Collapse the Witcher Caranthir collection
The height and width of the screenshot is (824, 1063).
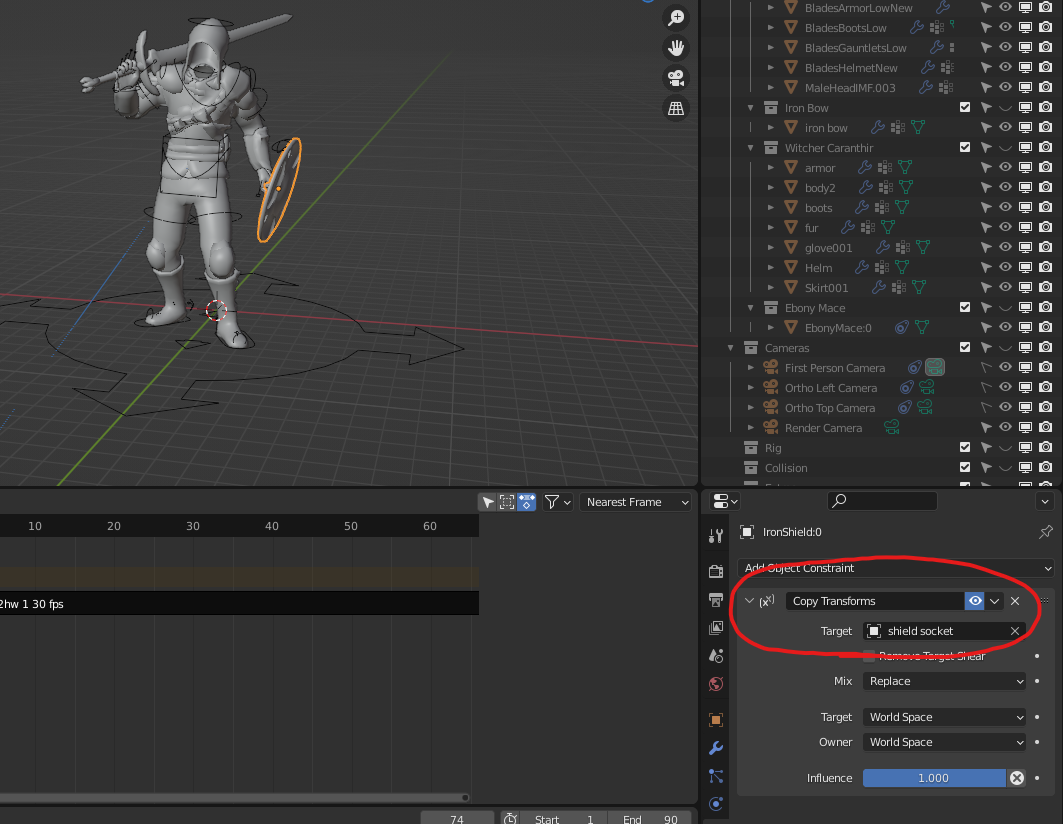[750, 147]
